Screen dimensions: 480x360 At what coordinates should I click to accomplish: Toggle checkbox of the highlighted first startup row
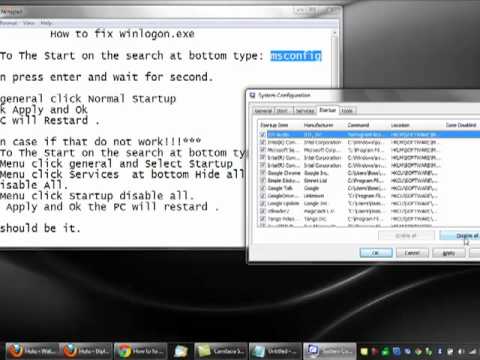[263, 134]
